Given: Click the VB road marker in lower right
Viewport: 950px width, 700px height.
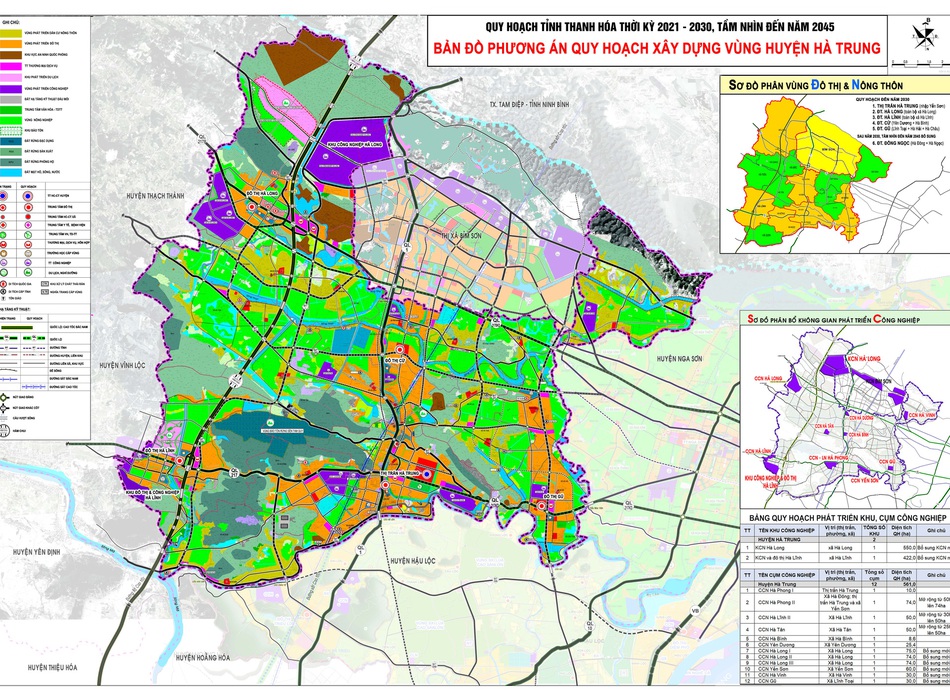Looking at the screenshot, I should (x=695, y=611).
